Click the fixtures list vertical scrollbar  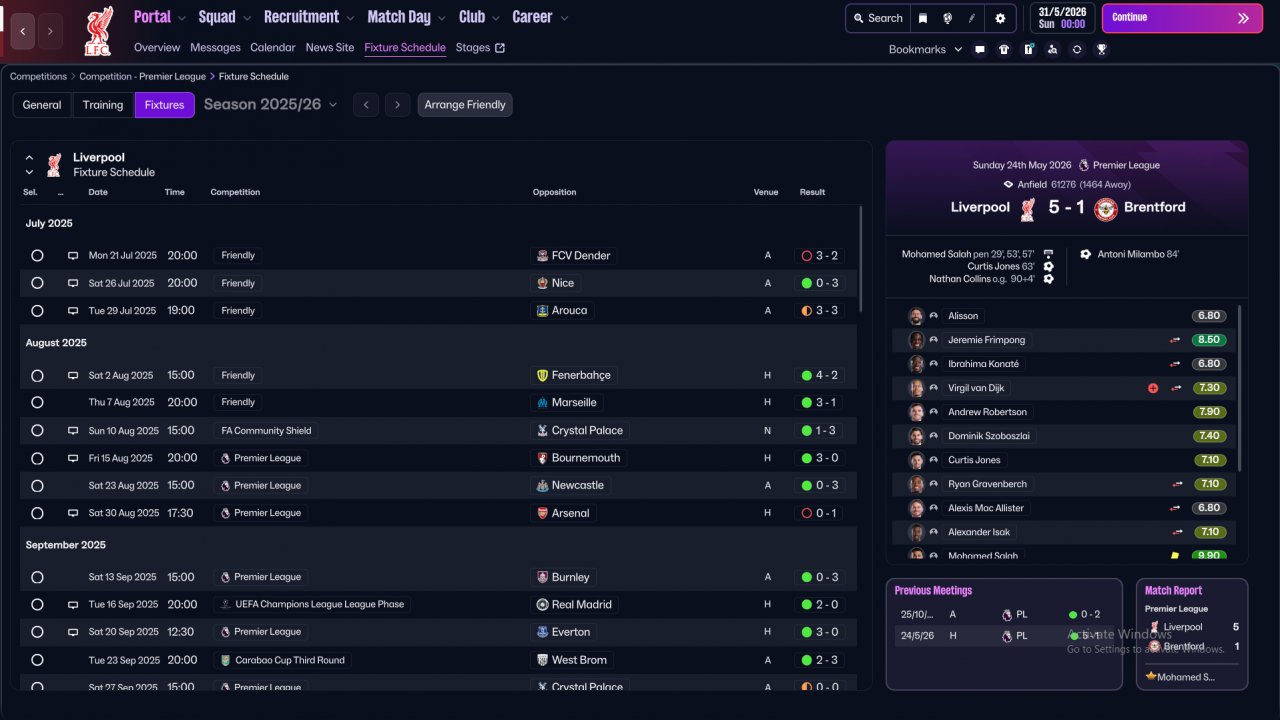pos(860,260)
